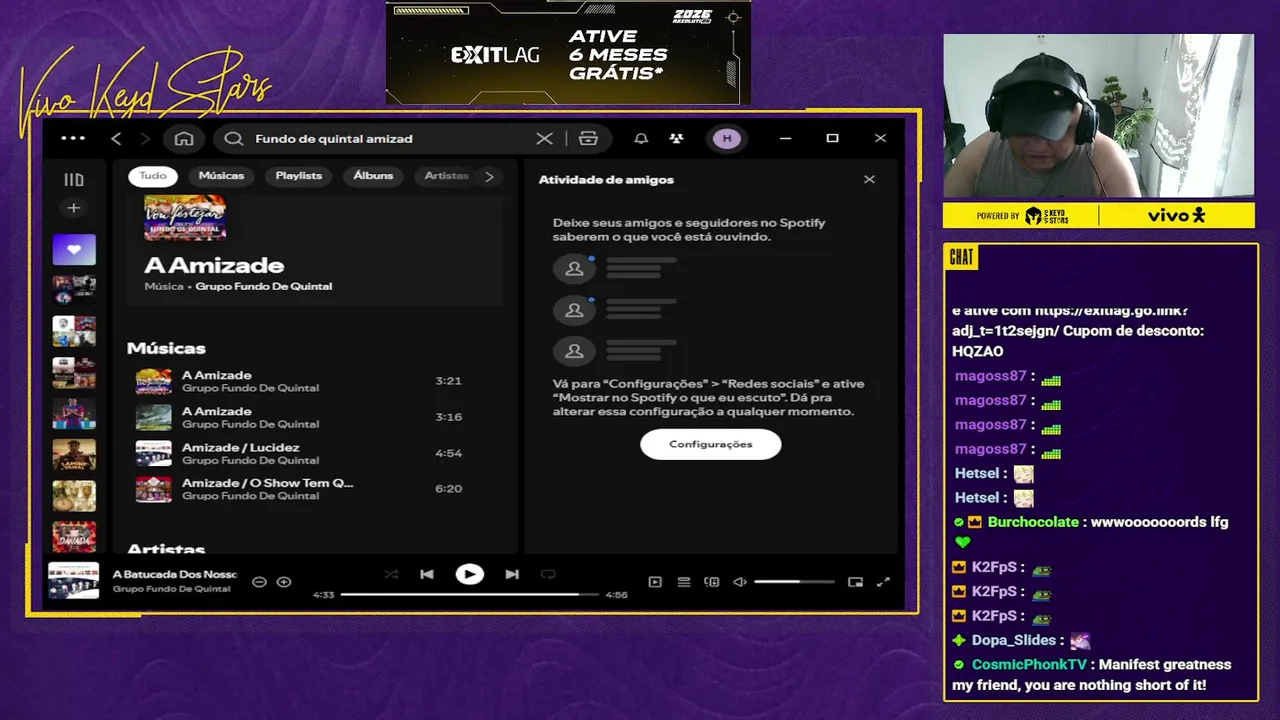Open the second library playlist below Liked Songs
This screenshot has height=720, width=1280.
tap(74, 331)
